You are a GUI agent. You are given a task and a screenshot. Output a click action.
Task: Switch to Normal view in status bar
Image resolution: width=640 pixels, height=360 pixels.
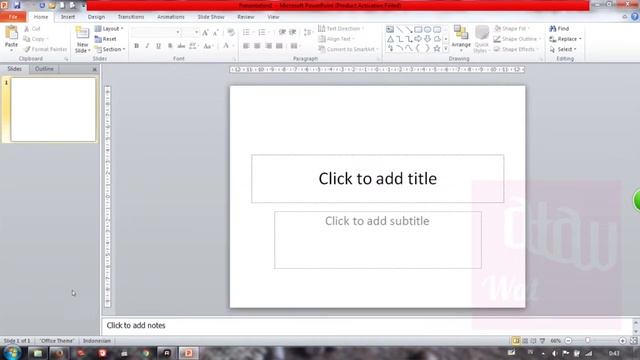coord(516,340)
